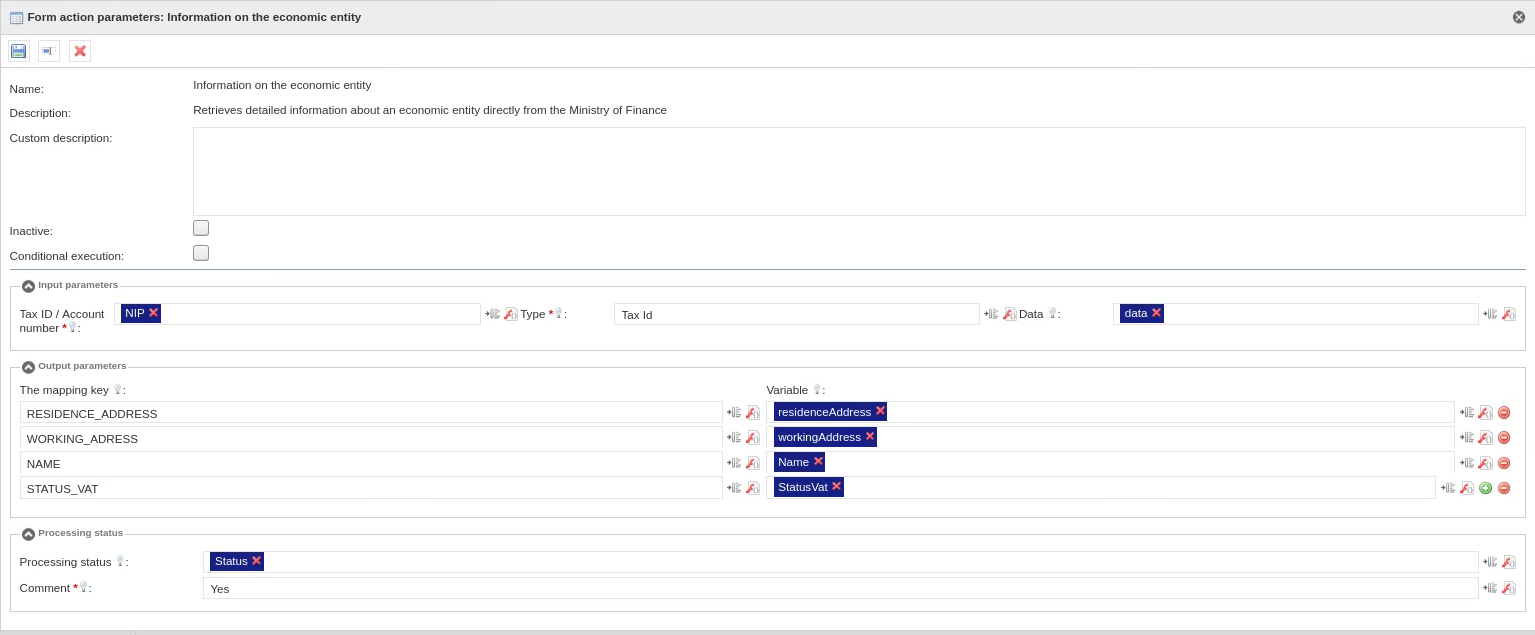This screenshot has height=635, width=1535.
Task: Collapse the Input parameters section
Action: pyautogui.click(x=28, y=286)
